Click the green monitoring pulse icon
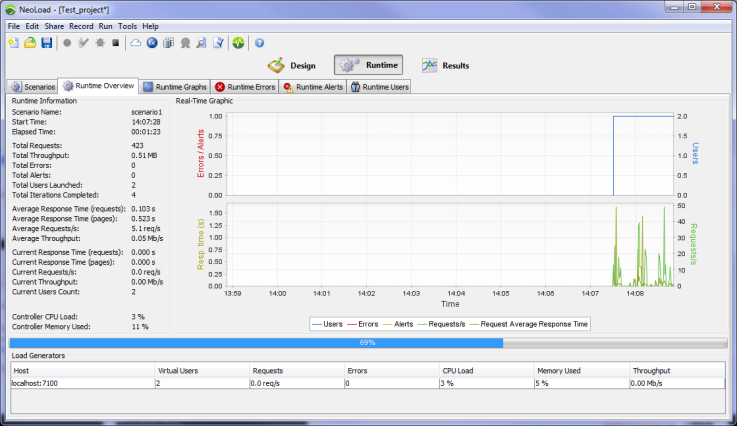This screenshot has width=737, height=426. (237, 43)
